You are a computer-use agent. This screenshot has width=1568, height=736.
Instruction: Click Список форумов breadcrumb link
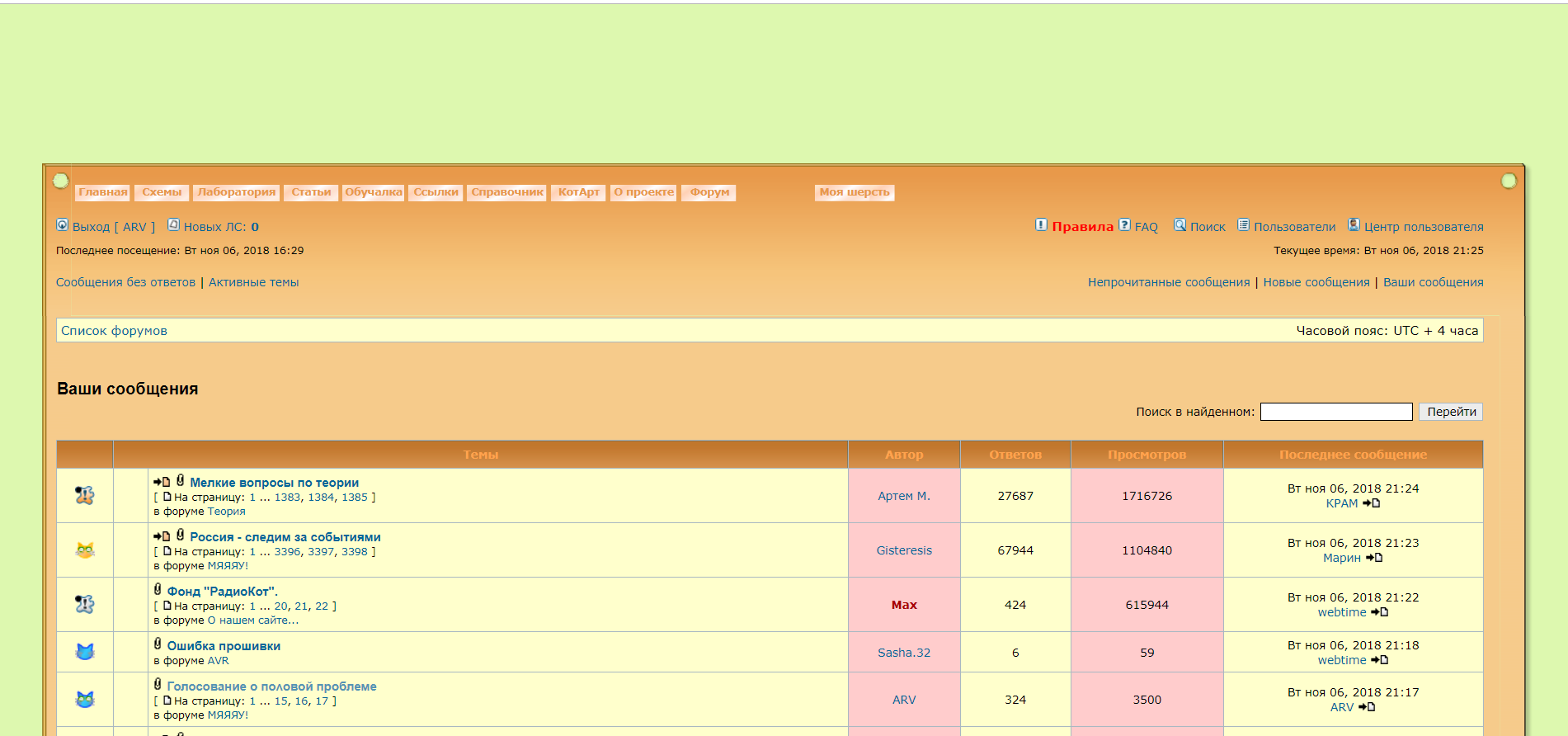[114, 331]
